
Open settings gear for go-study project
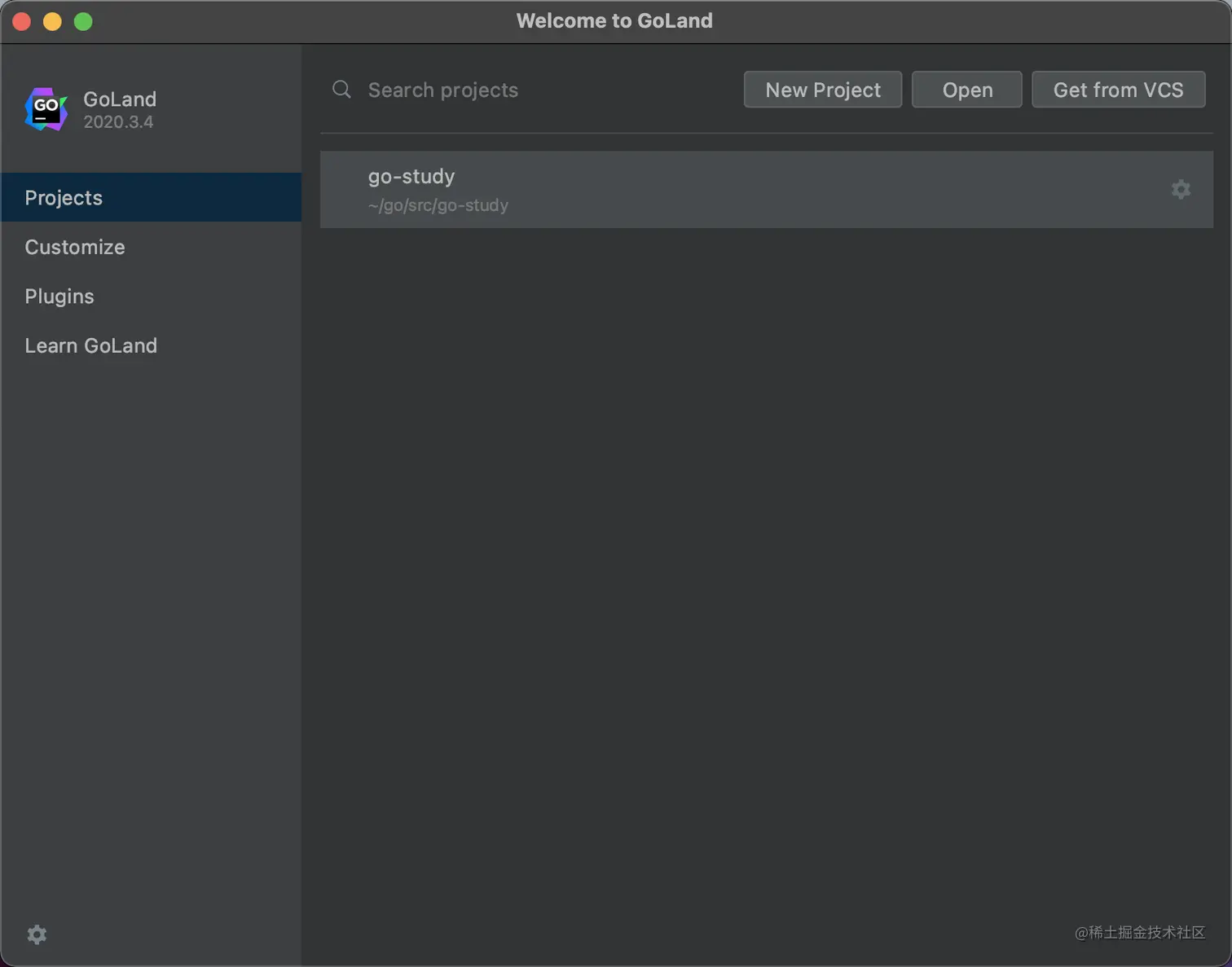coord(1181,189)
